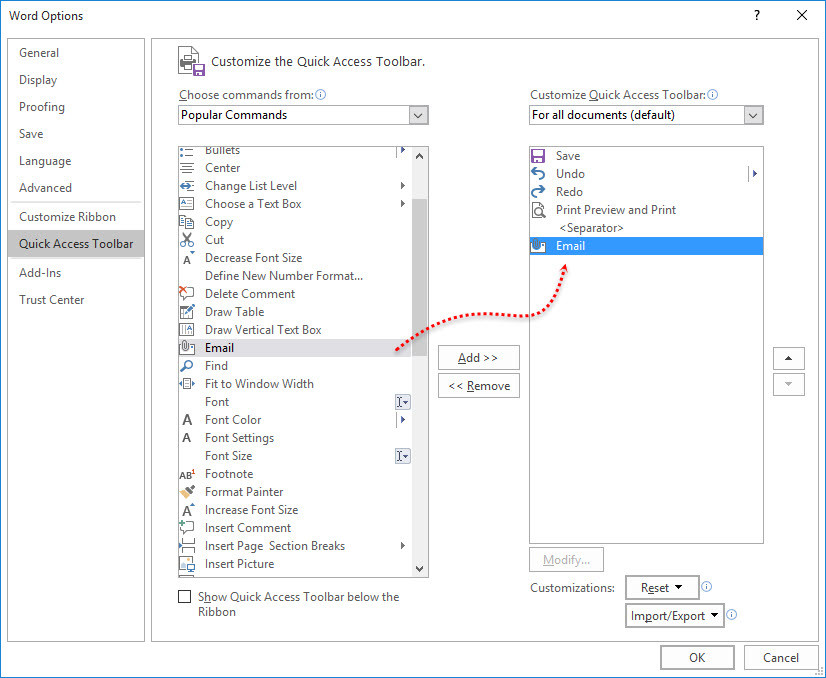
Task: Select the Insert Page Section Breaks icon
Action: (186, 546)
